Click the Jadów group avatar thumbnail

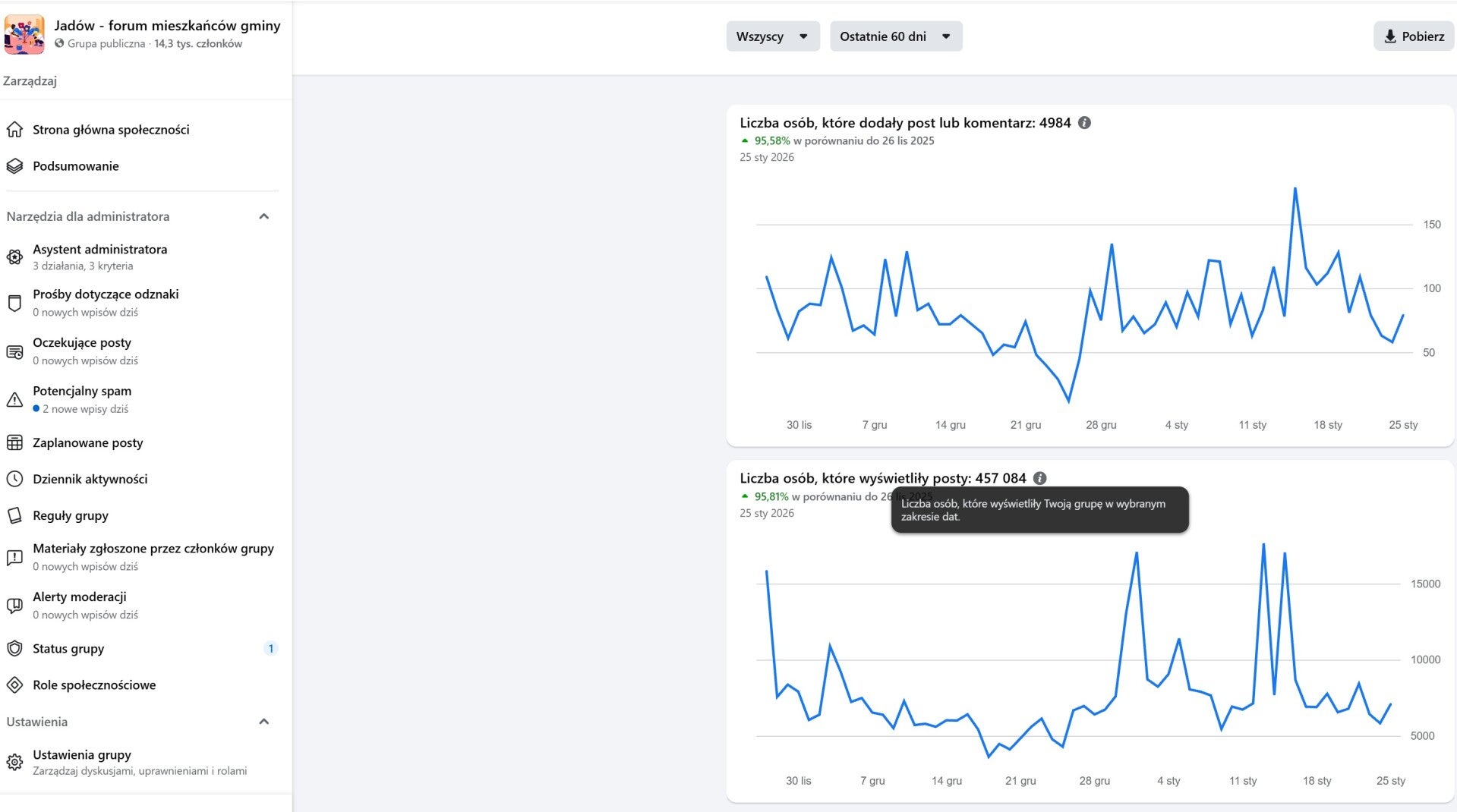click(24, 34)
